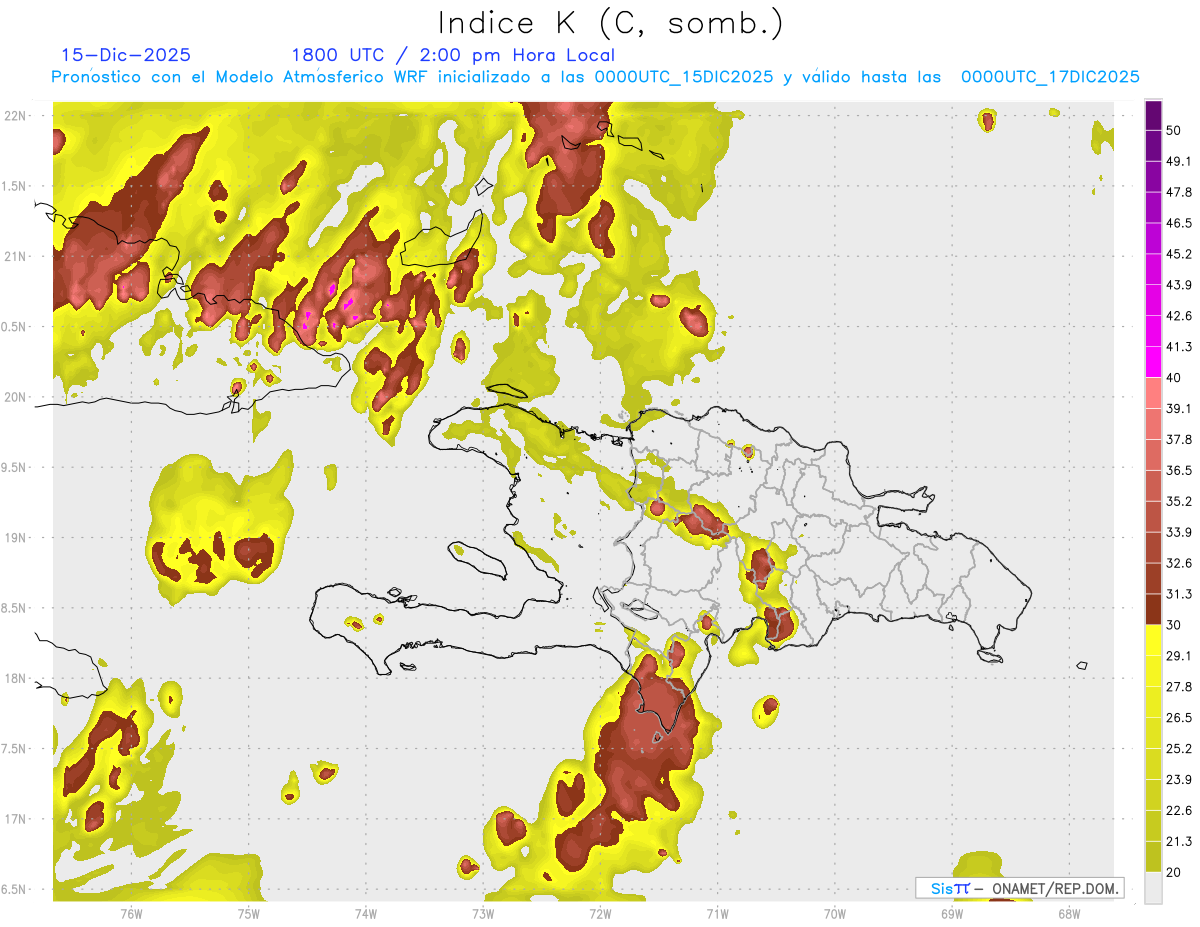This screenshot has width=1200, height=927.
Task: Click the "69W" longitude axis label
Action: tap(952, 913)
